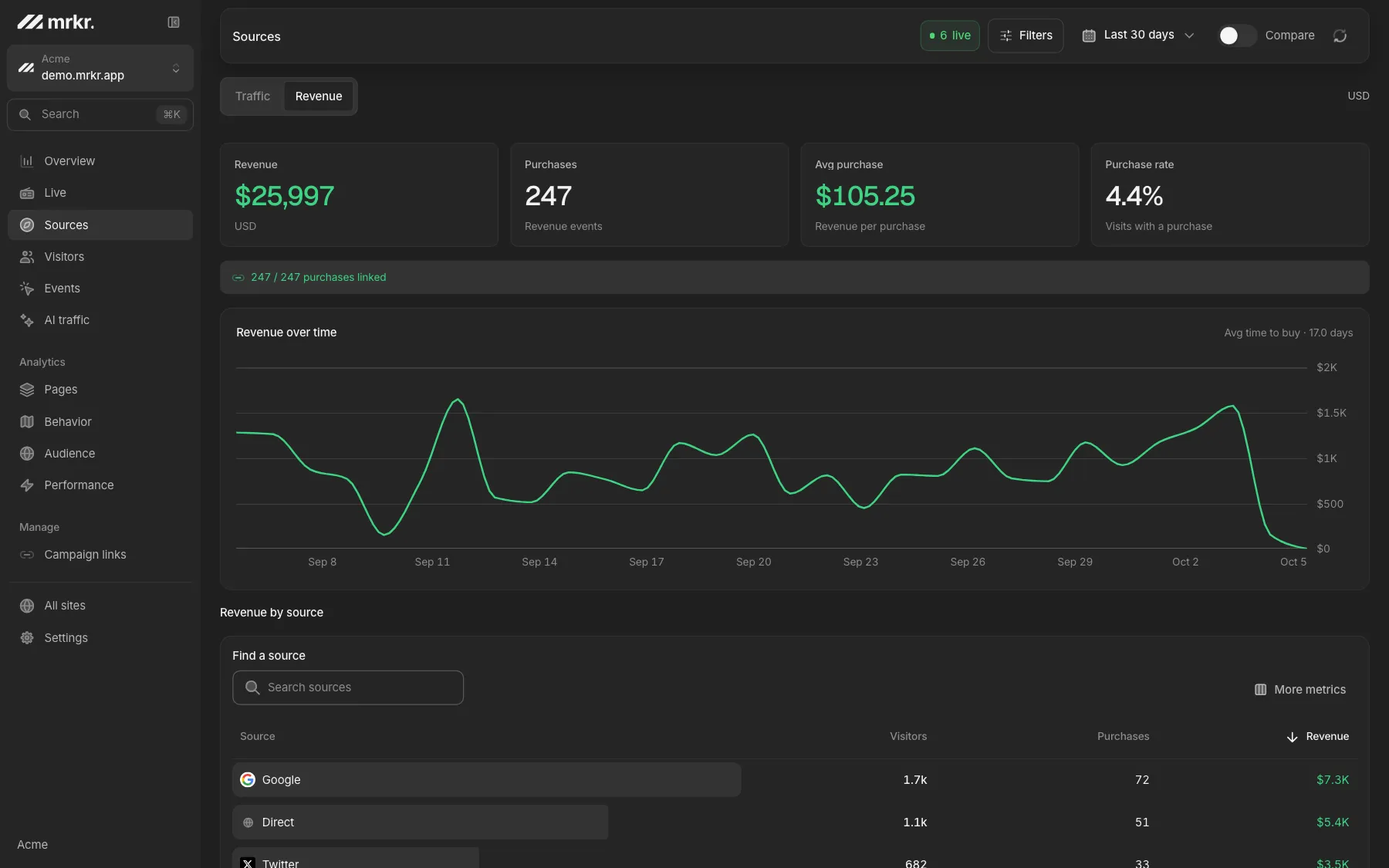Sort by Revenue column header
The width and height of the screenshot is (1389, 868).
(x=1318, y=737)
